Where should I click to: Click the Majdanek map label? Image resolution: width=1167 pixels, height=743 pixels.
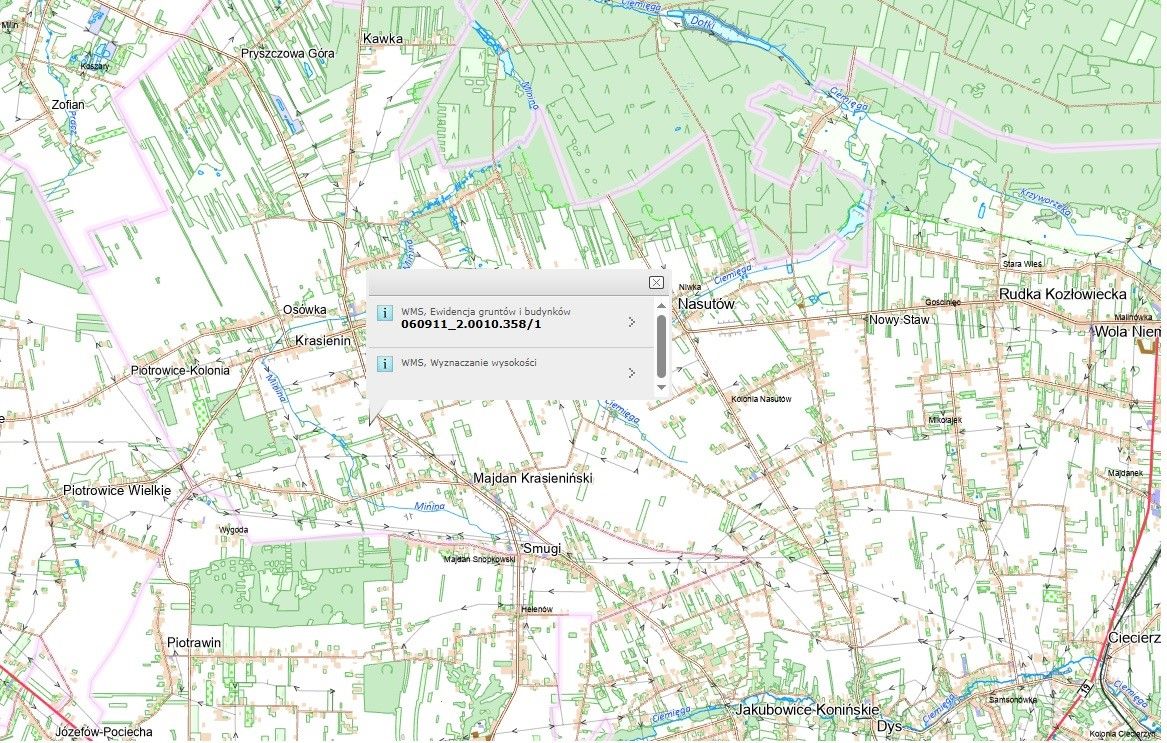tap(1125, 473)
